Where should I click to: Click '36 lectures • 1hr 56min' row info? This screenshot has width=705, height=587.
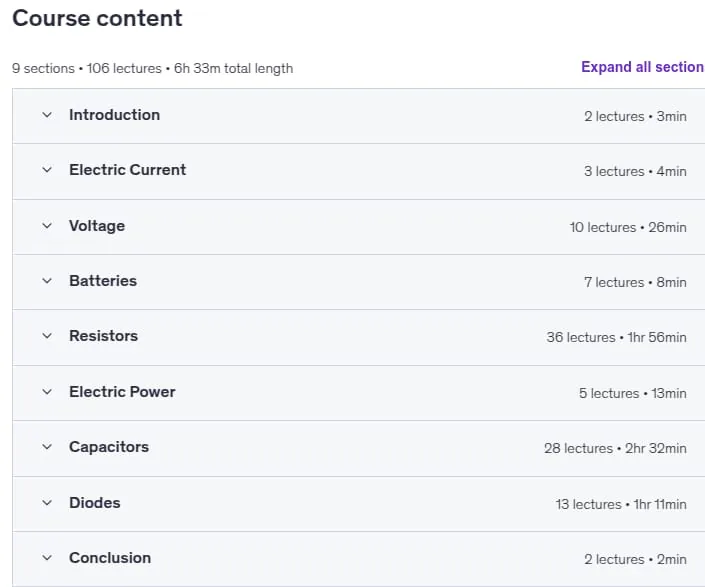point(616,337)
